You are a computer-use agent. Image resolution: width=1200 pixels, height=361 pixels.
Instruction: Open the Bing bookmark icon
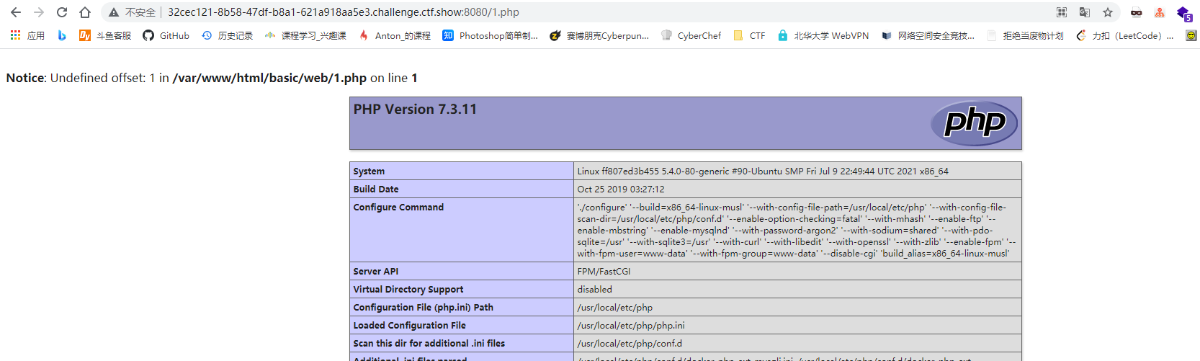pos(62,35)
